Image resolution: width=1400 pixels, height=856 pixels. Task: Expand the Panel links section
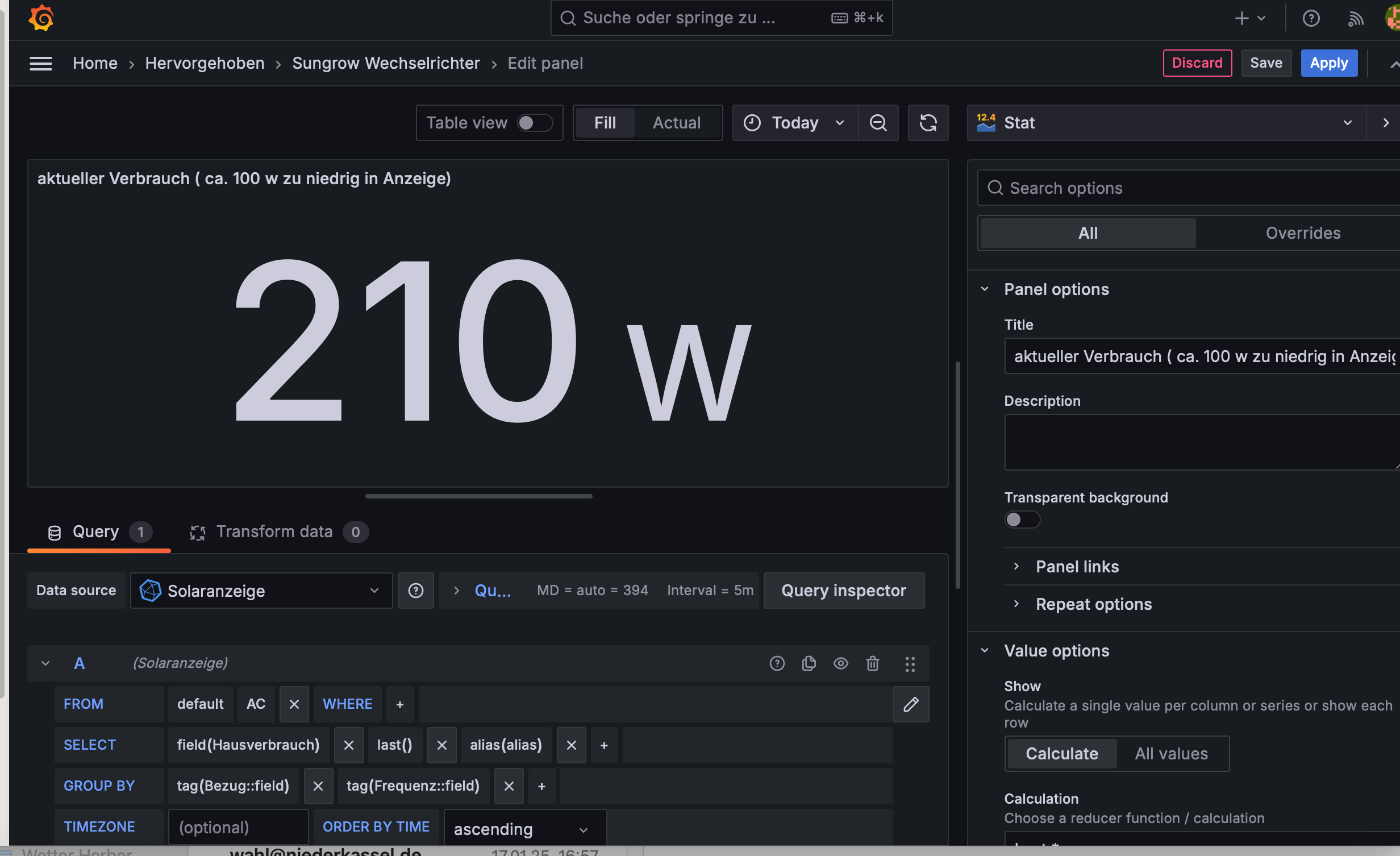point(1077,567)
